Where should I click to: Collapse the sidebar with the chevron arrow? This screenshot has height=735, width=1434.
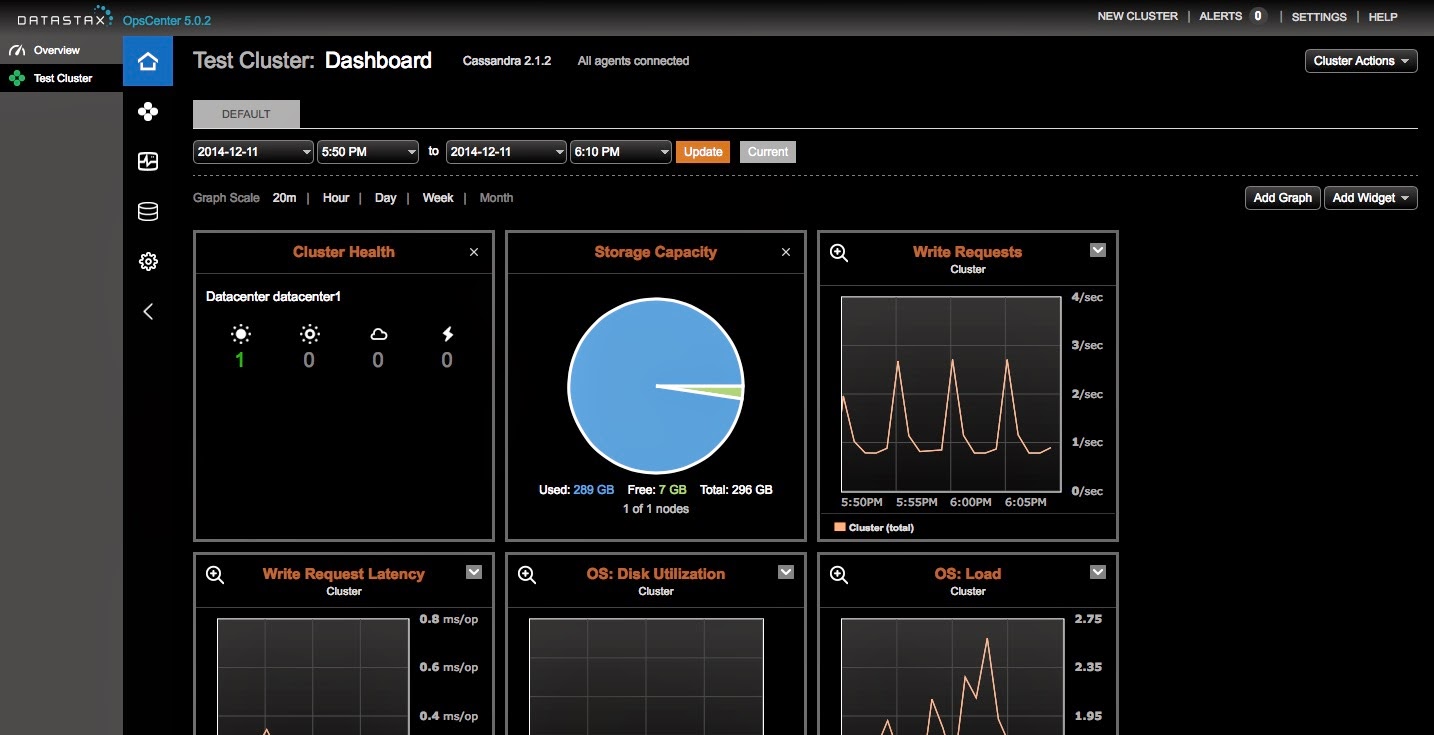(x=147, y=311)
